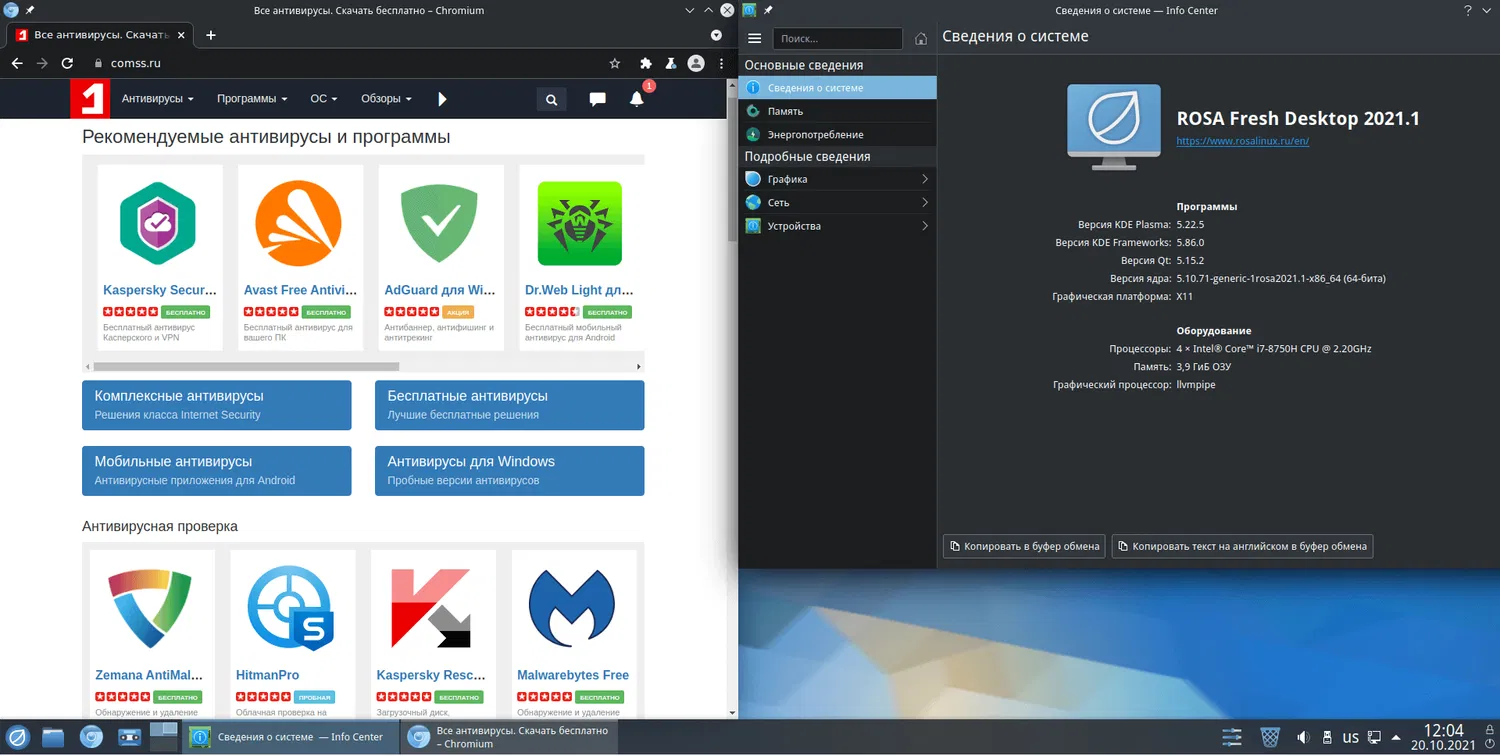Open the Chromium extensions puzzle icon
Screen dimensions: 1500x756
click(x=646, y=63)
